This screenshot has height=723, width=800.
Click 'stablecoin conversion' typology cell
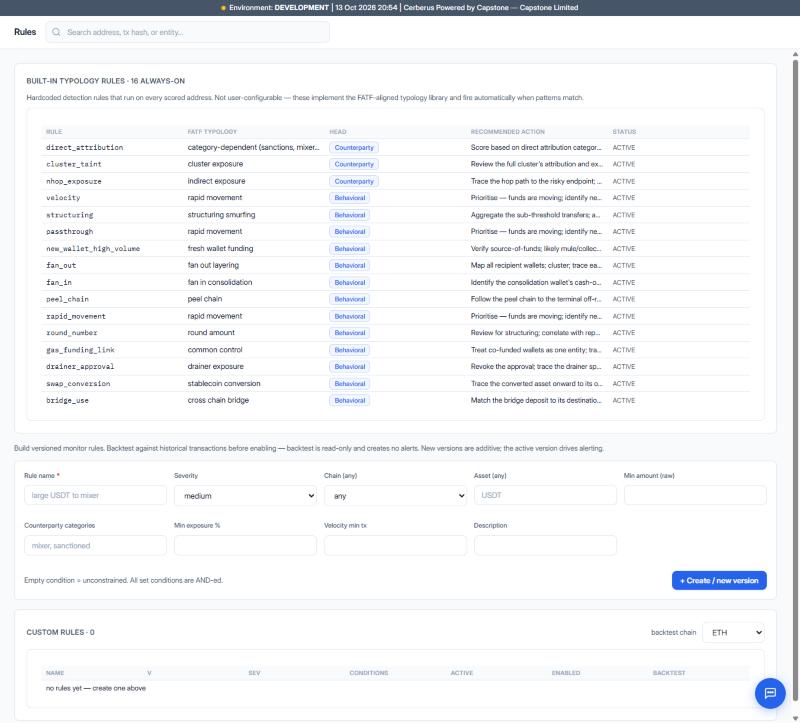[x=224, y=384]
